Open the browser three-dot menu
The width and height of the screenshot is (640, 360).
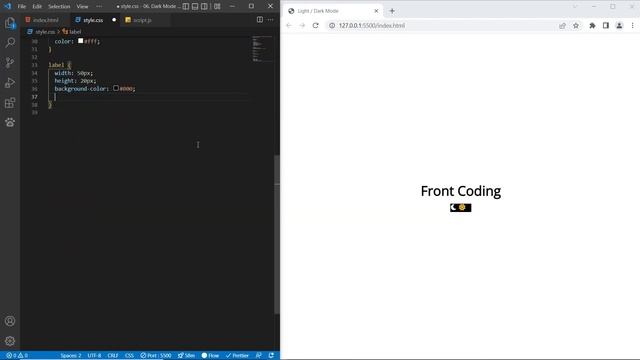(633, 25)
